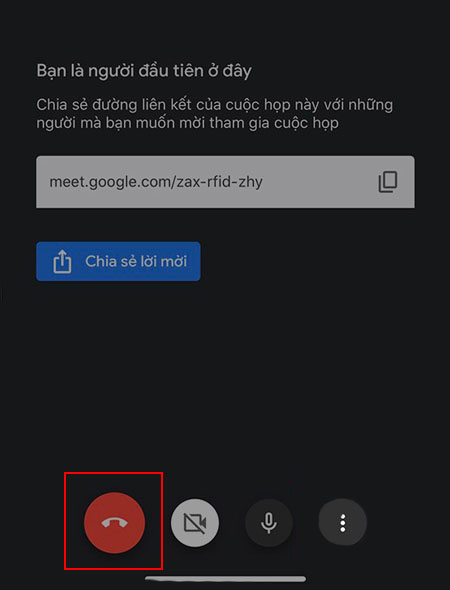The width and height of the screenshot is (450, 590).
Task: Turn the camera back on
Action: pyautogui.click(x=195, y=523)
